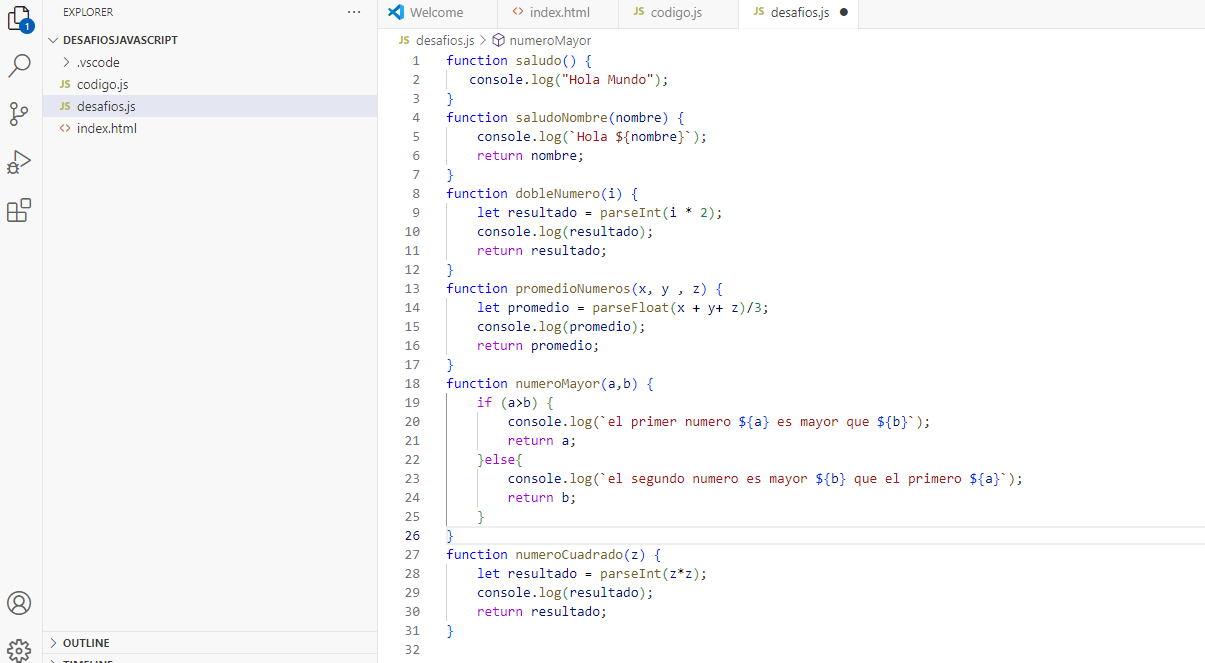Click line number 18 in the gutter

pyautogui.click(x=413, y=383)
